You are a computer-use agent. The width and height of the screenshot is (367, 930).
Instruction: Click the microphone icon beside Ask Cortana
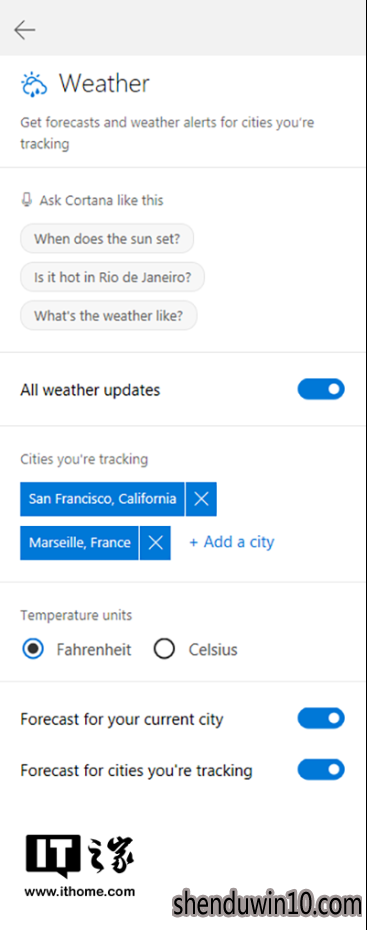pos(26,200)
